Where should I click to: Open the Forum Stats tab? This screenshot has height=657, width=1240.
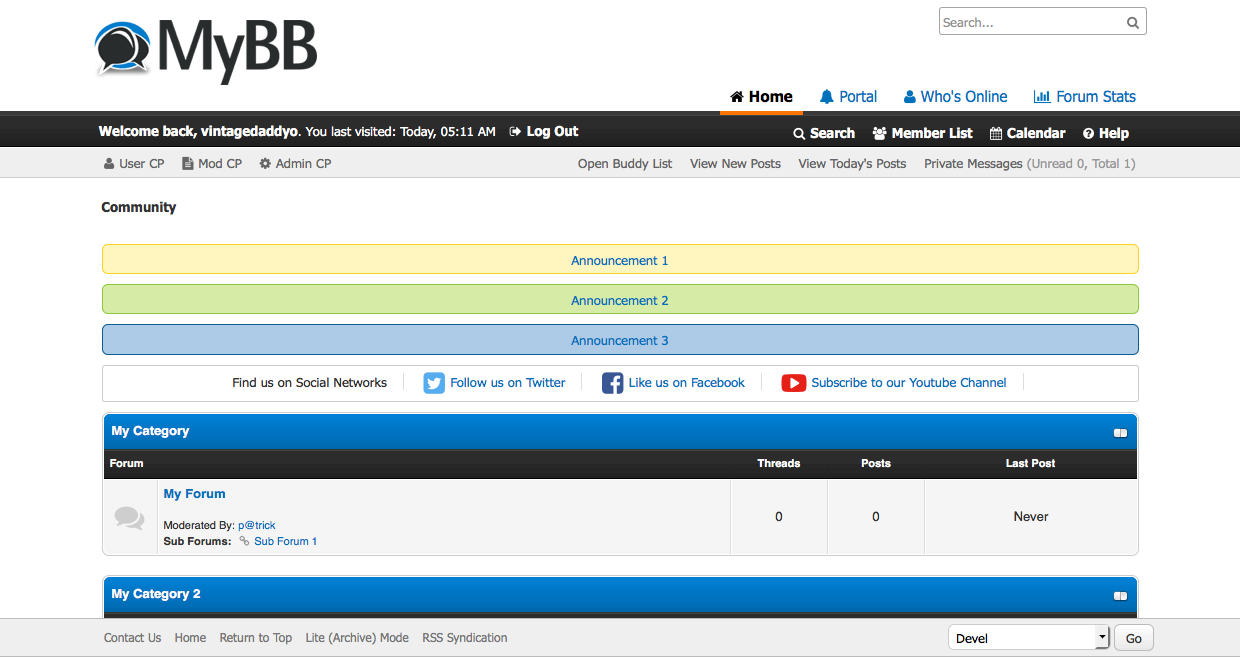(1085, 97)
